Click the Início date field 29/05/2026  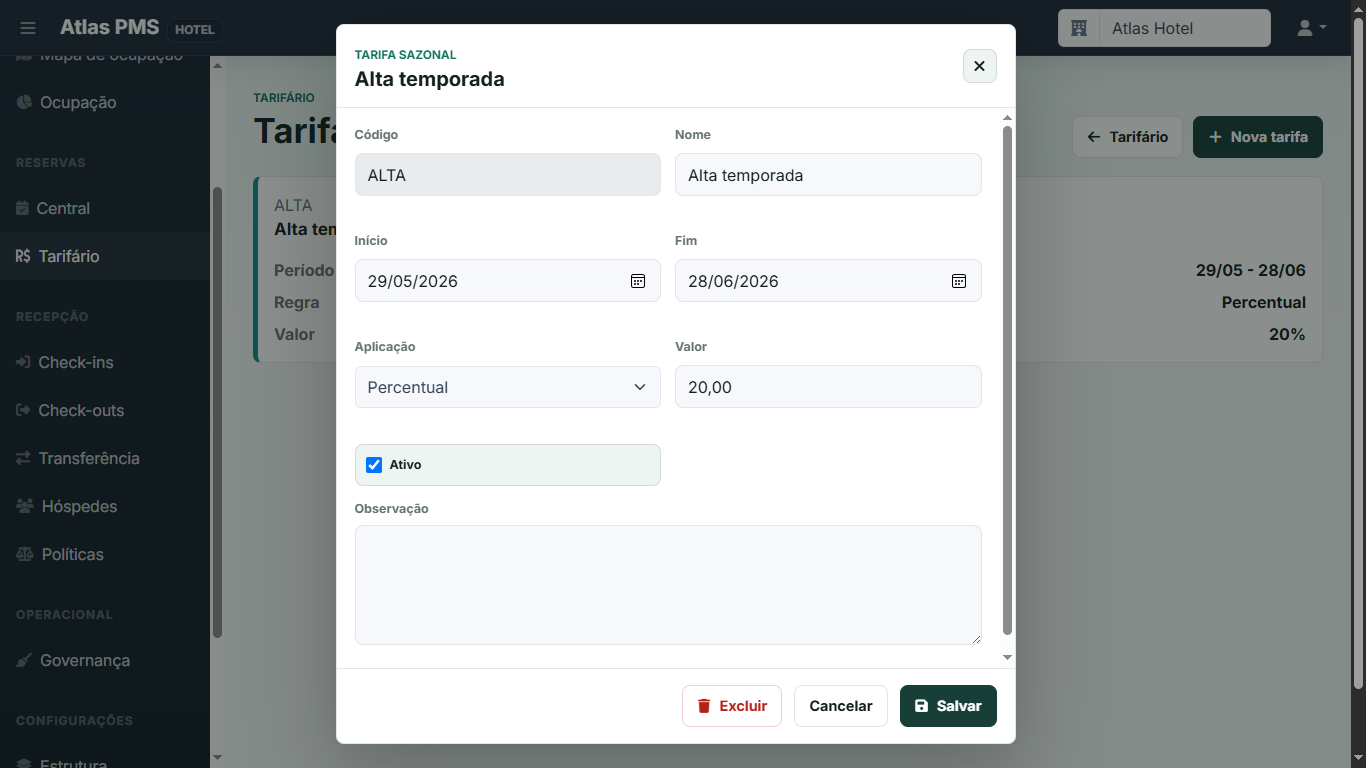(x=508, y=281)
